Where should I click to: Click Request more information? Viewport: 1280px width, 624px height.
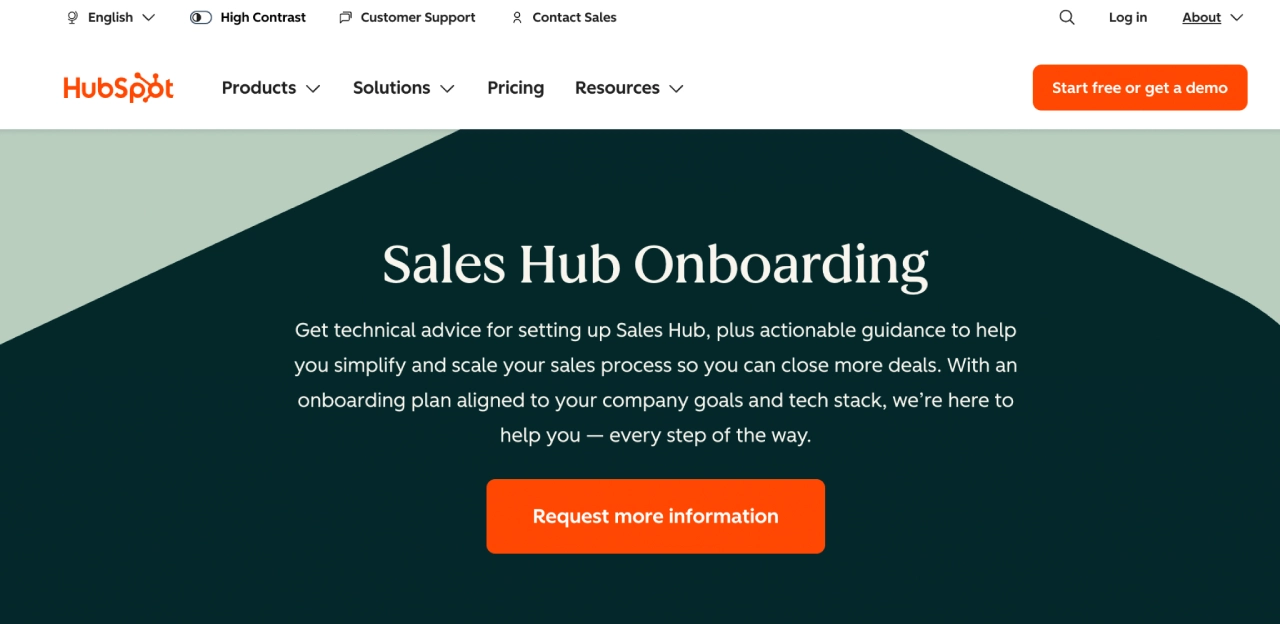[x=655, y=516]
